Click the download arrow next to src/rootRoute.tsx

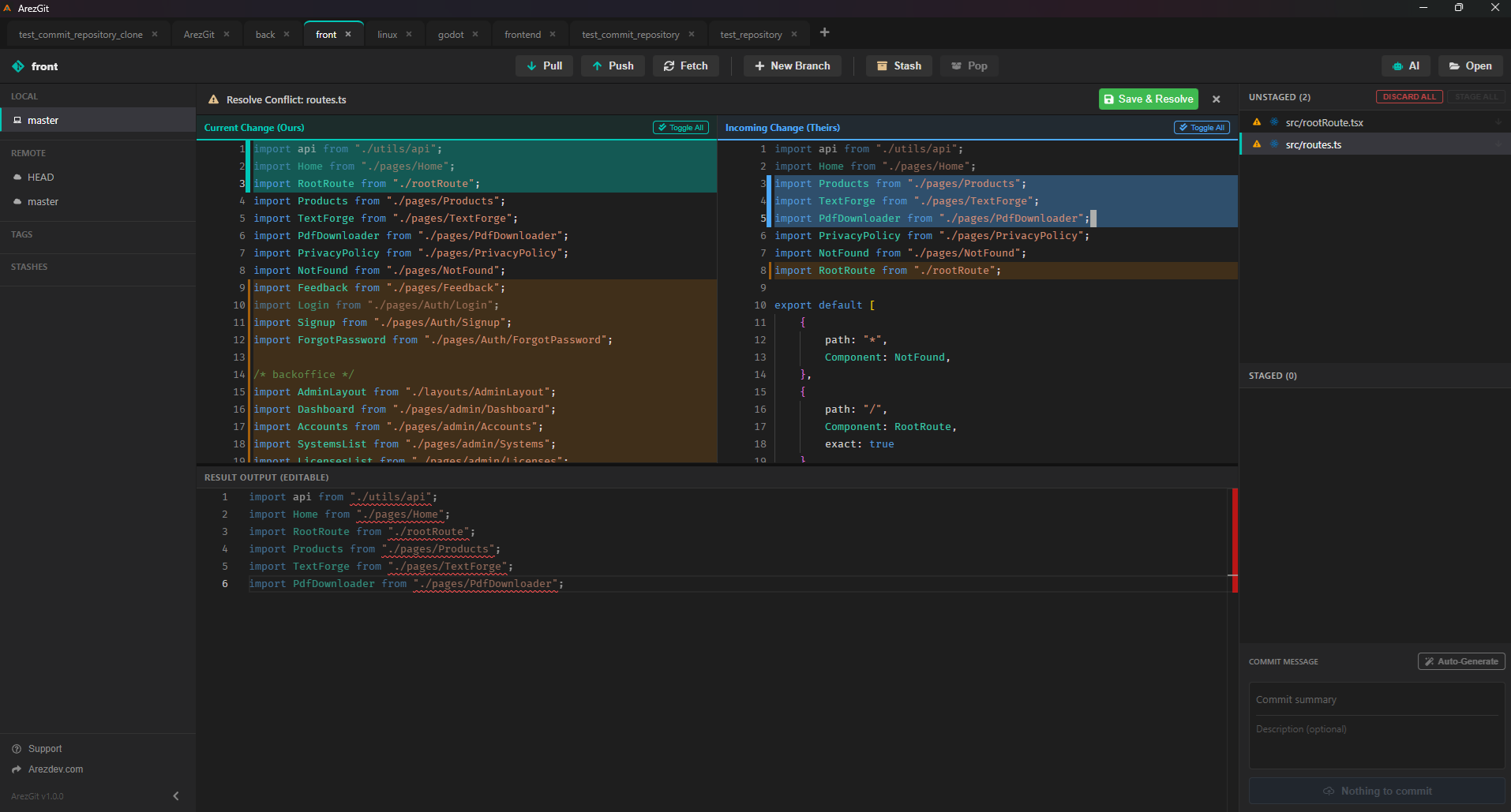1499,122
